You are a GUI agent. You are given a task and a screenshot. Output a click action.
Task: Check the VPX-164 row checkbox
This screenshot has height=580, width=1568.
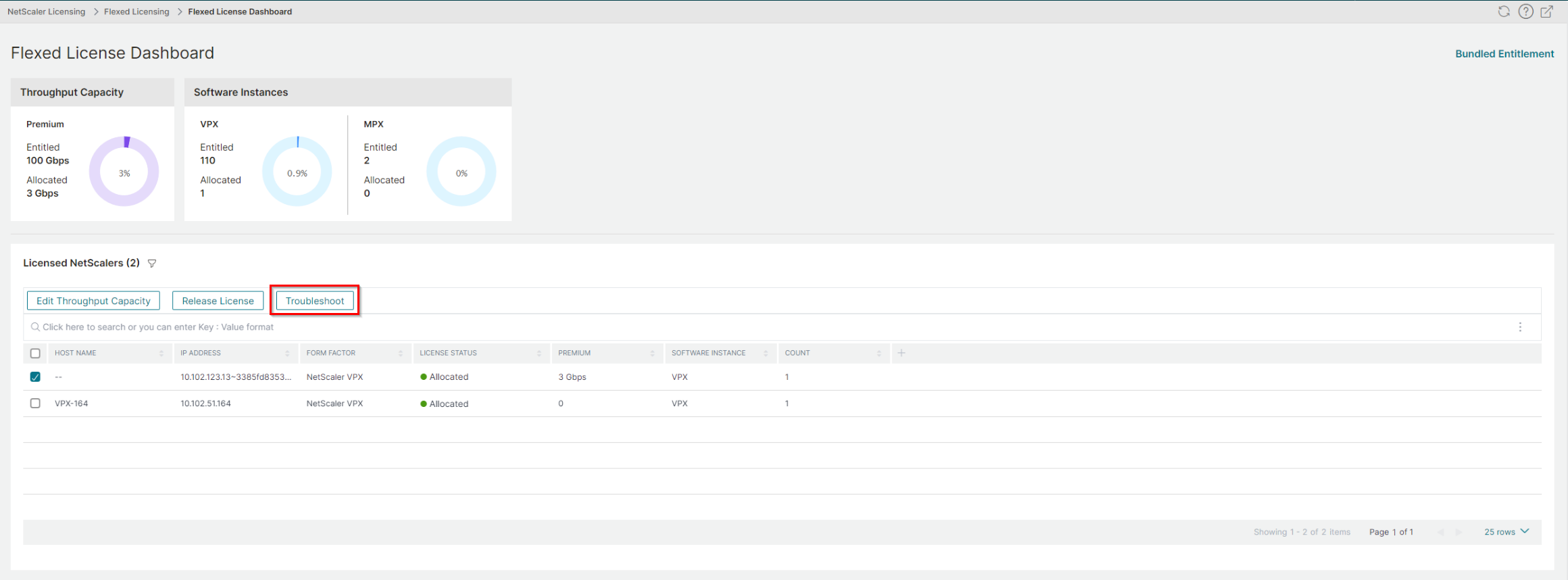click(35, 404)
